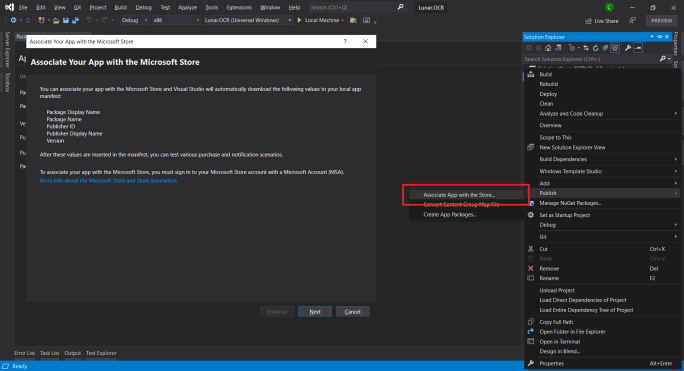Click the search magnifier in title bar
The height and width of the screenshot is (371, 684).
pos(400,7)
